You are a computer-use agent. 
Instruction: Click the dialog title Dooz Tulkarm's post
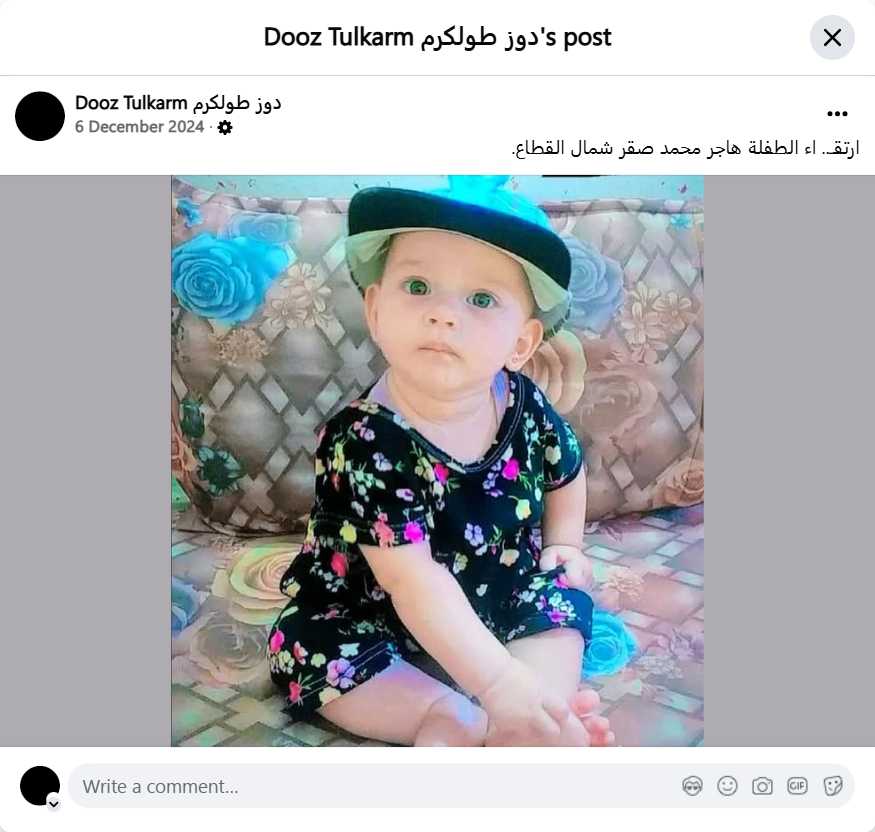[437, 38]
